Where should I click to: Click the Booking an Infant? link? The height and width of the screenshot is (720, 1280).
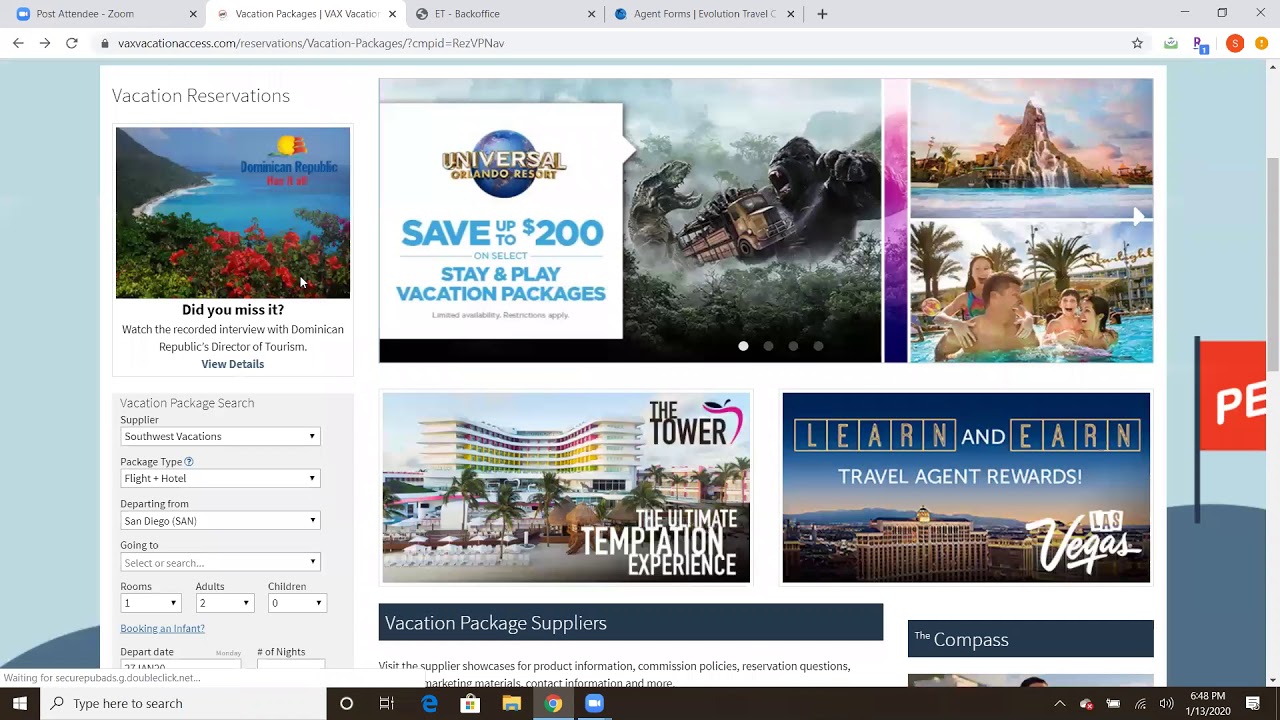coord(162,628)
